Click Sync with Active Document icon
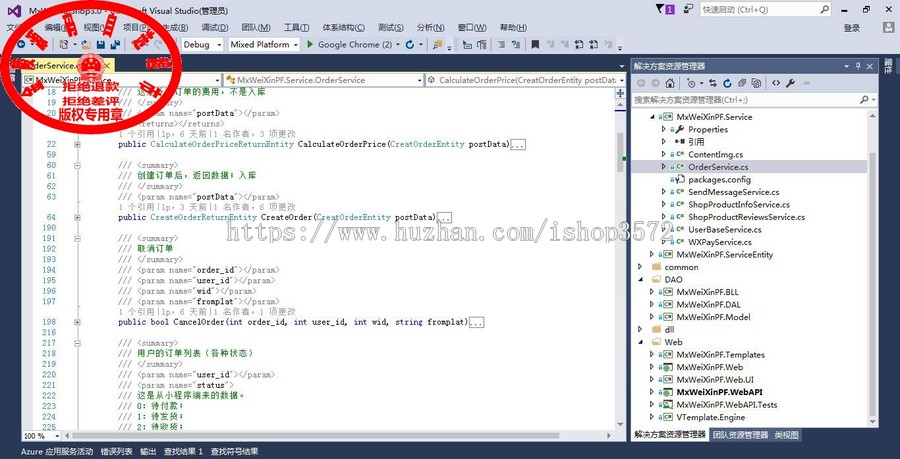This screenshot has height=459, width=900. [x=713, y=83]
